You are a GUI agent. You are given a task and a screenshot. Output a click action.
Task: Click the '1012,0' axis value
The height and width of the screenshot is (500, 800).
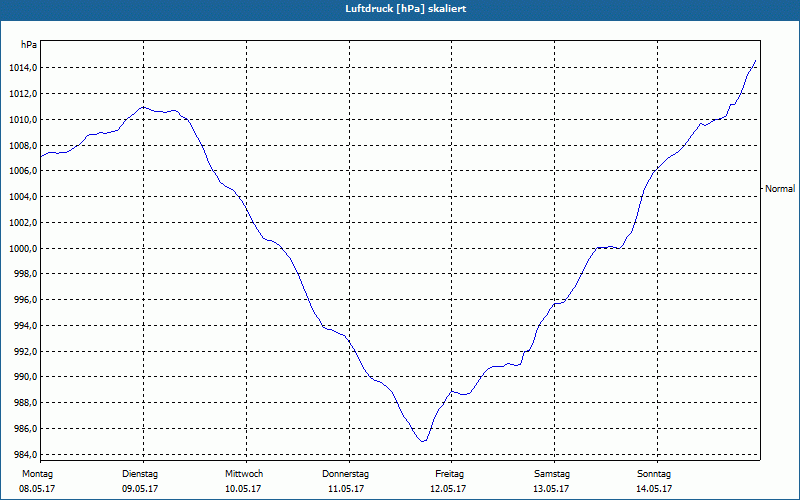22,94
